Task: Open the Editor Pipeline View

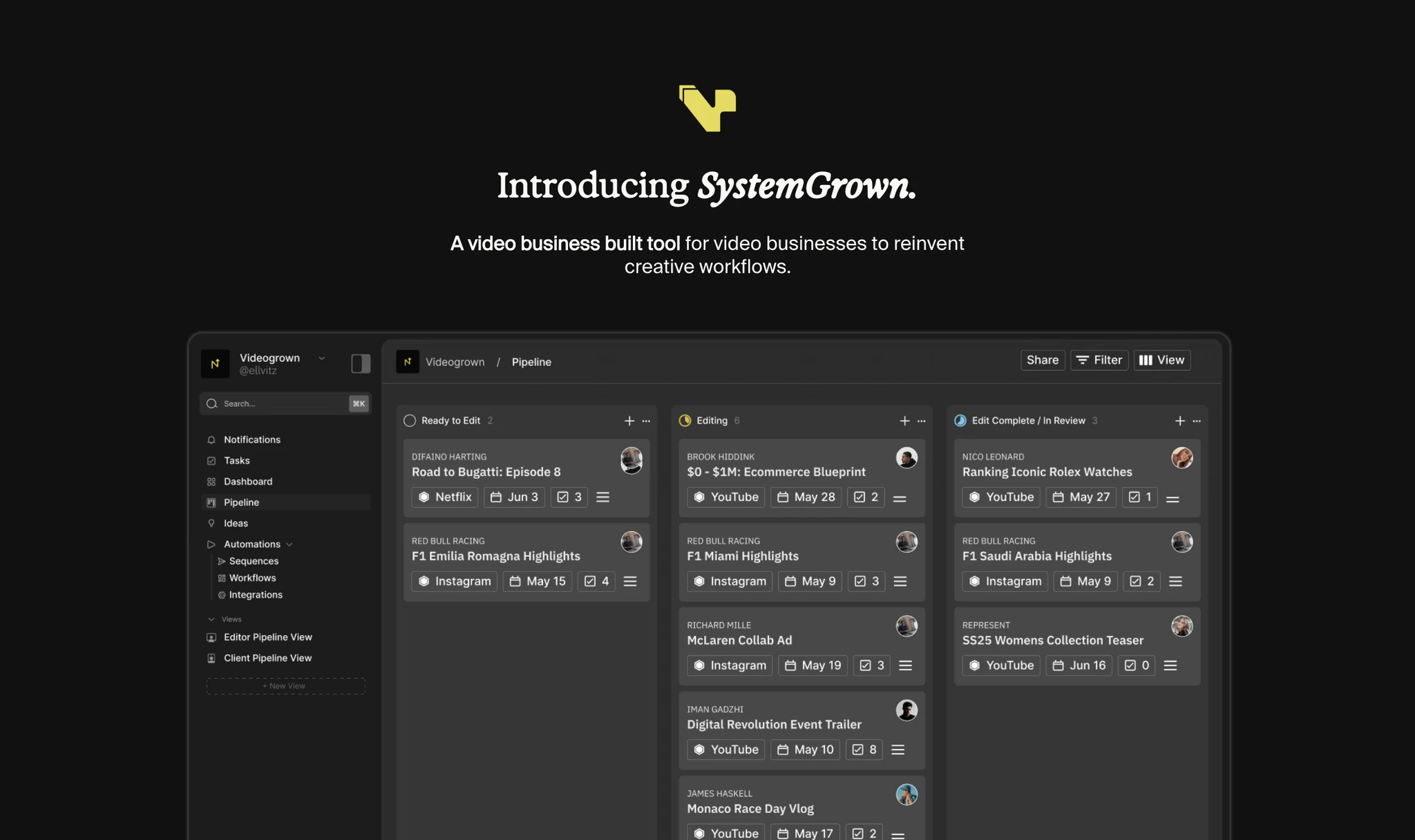Action: [x=267, y=638]
